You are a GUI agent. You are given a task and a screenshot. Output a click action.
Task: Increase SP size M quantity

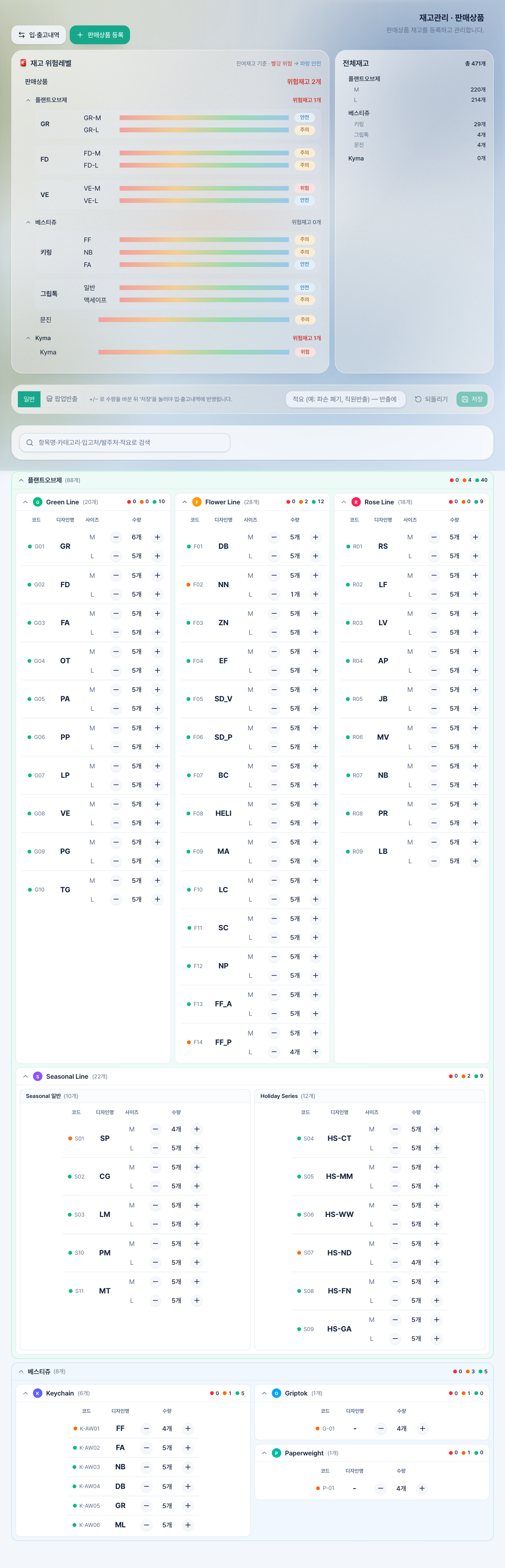197,1129
